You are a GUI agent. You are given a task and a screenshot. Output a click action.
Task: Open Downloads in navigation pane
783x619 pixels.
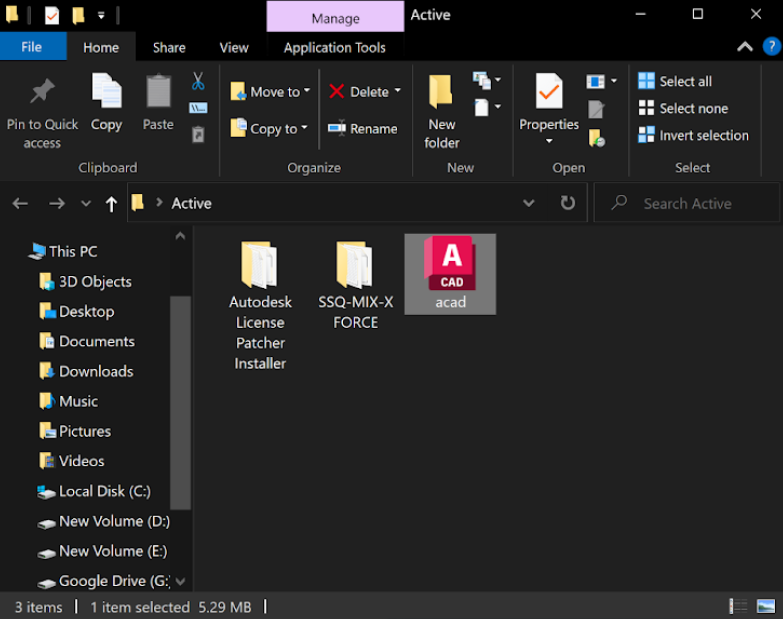pyautogui.click(x=96, y=371)
